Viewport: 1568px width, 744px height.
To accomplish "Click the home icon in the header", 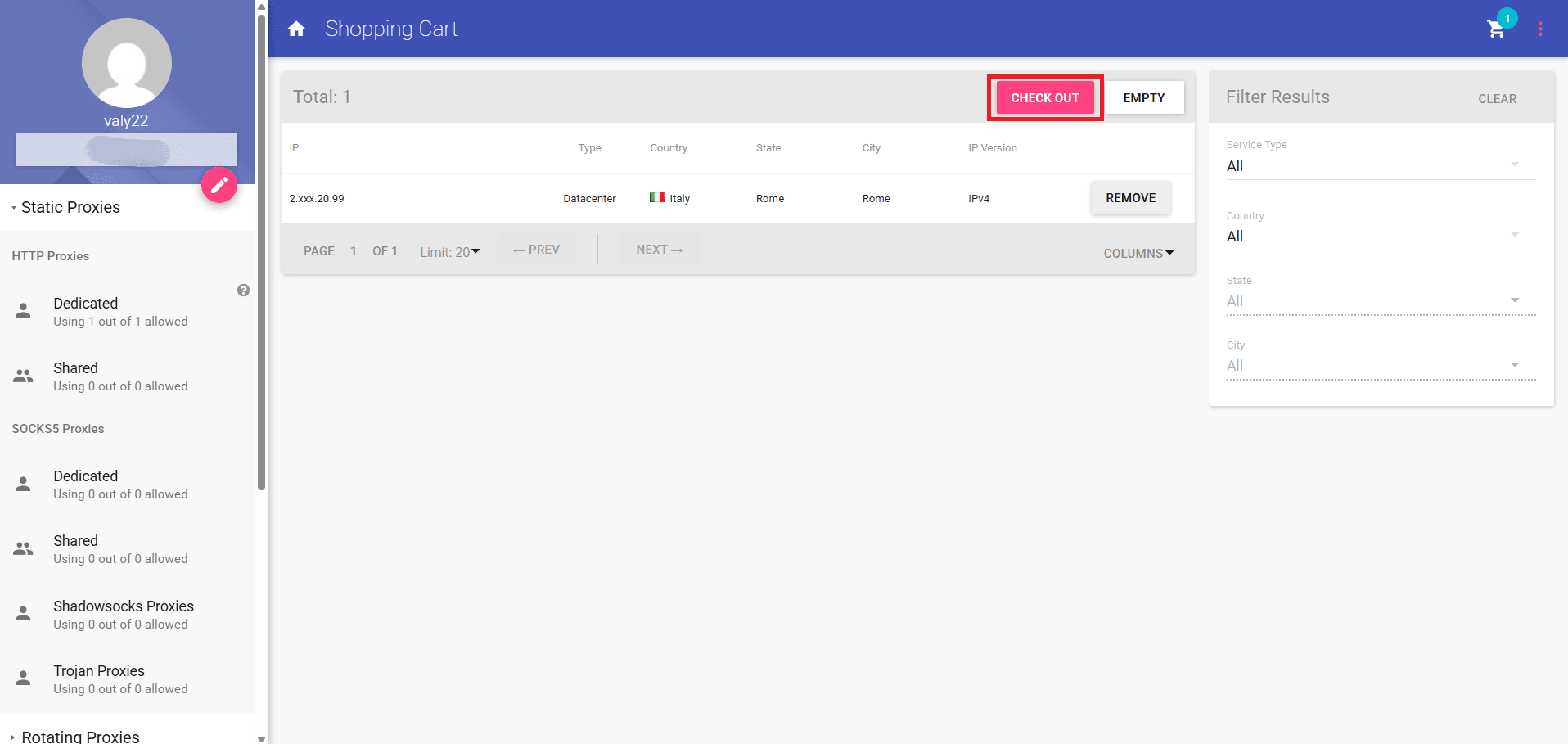I will [296, 29].
